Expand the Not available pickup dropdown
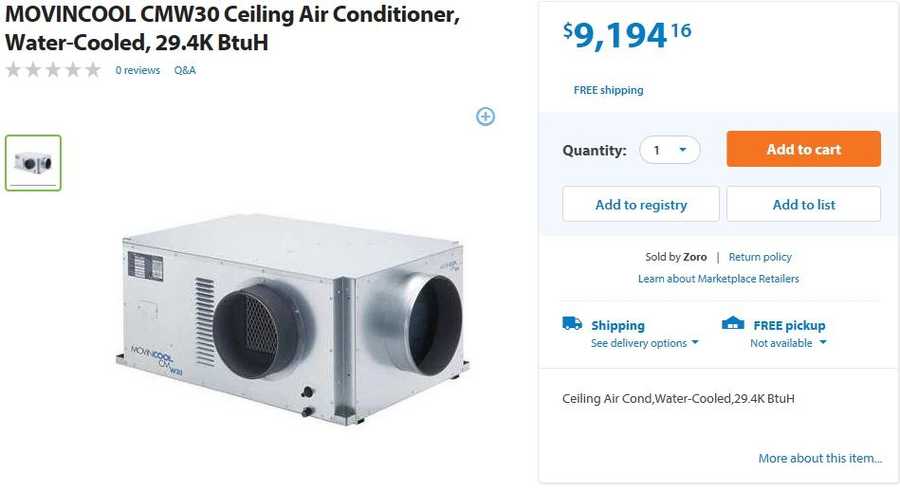The width and height of the screenshot is (900, 490). tap(789, 343)
